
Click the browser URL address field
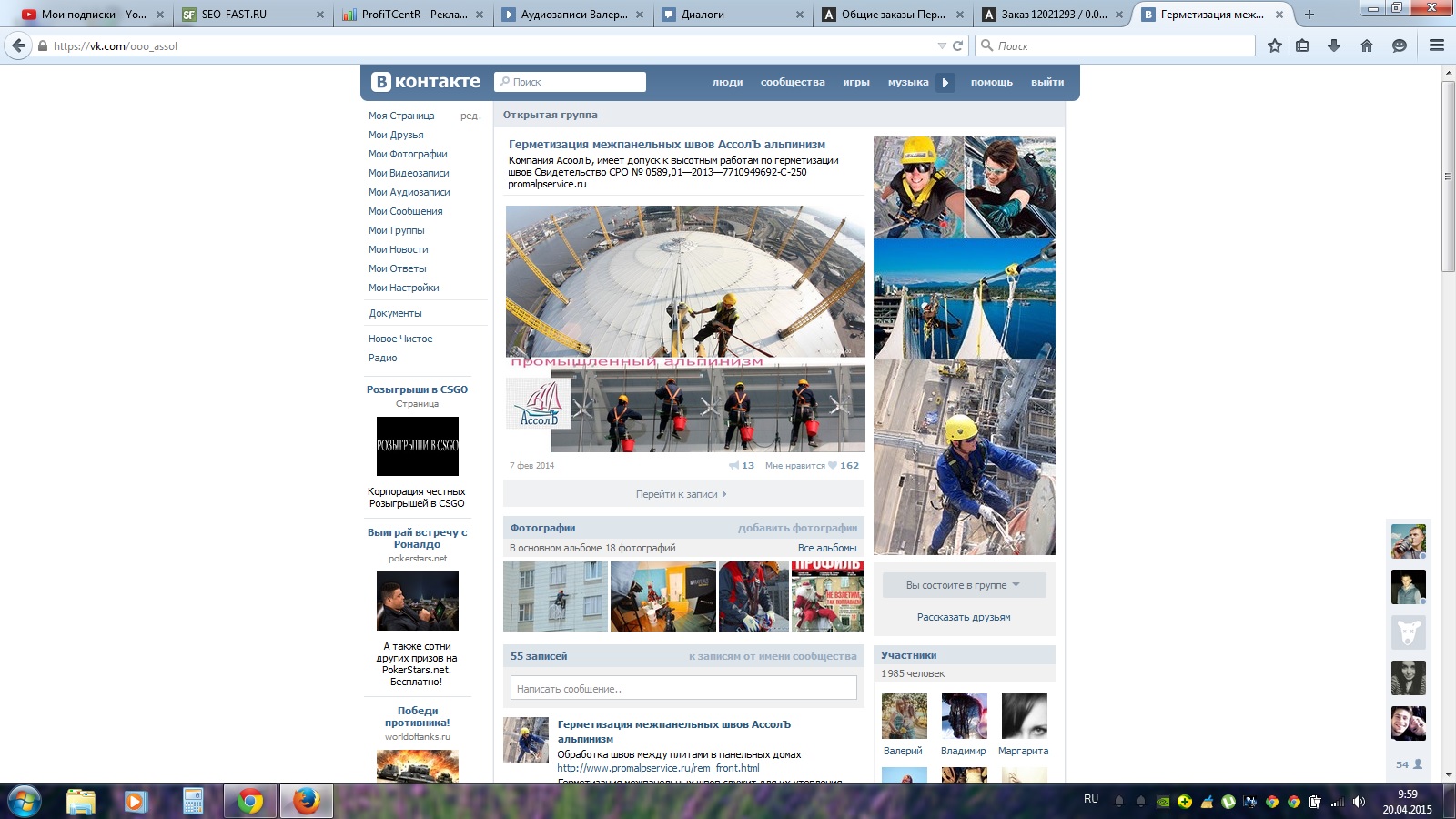[491, 45]
